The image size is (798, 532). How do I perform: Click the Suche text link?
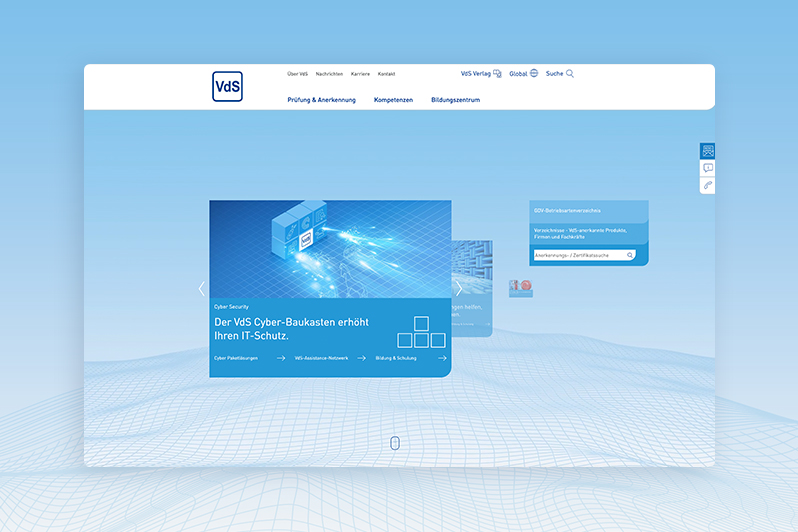pos(554,74)
